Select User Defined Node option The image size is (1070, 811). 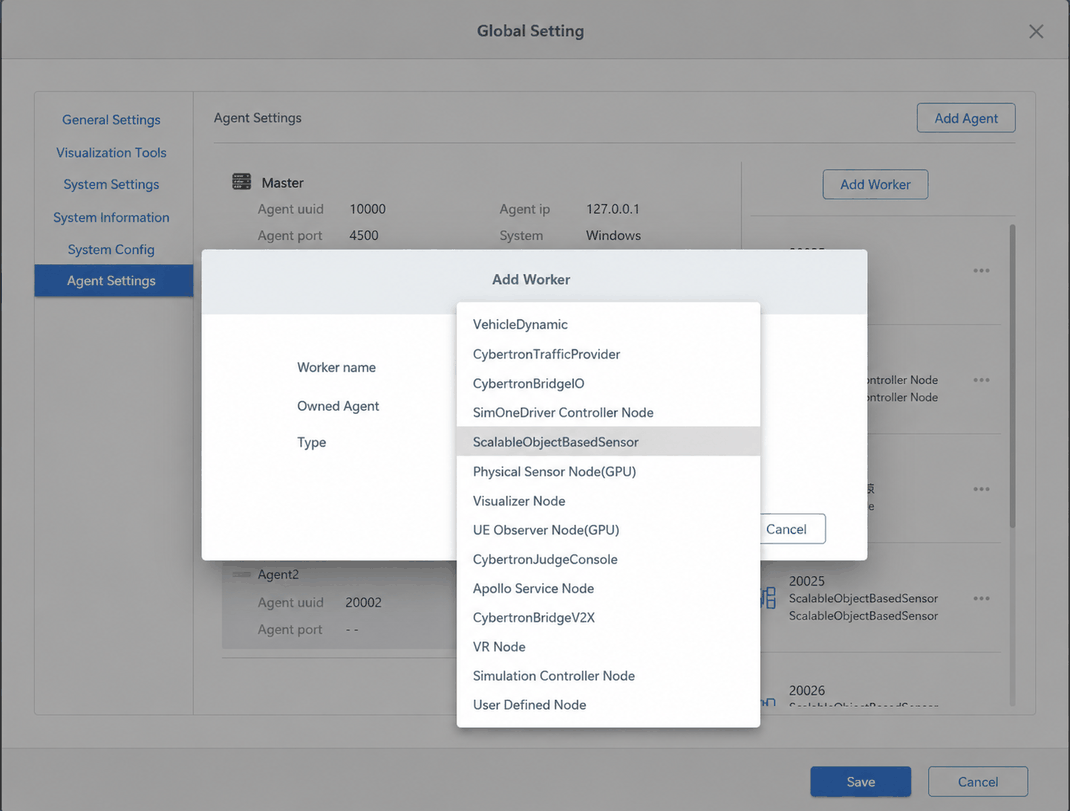tap(608, 705)
